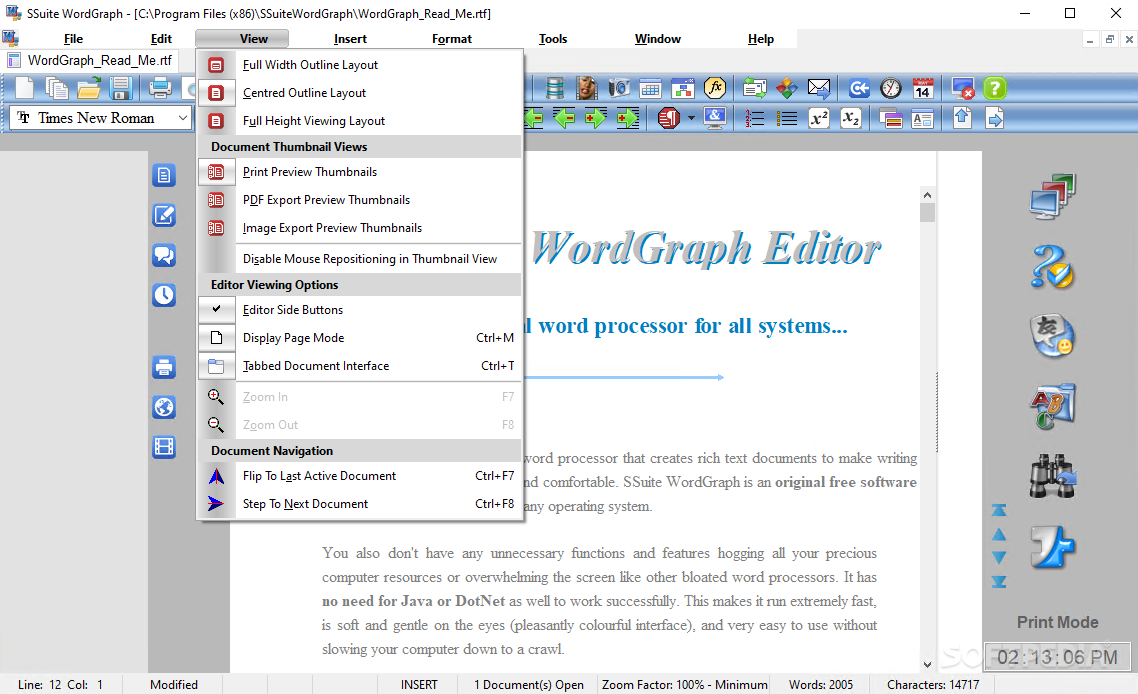The height and width of the screenshot is (694, 1138).
Task: Click the bullet list icon
Action: click(787, 118)
